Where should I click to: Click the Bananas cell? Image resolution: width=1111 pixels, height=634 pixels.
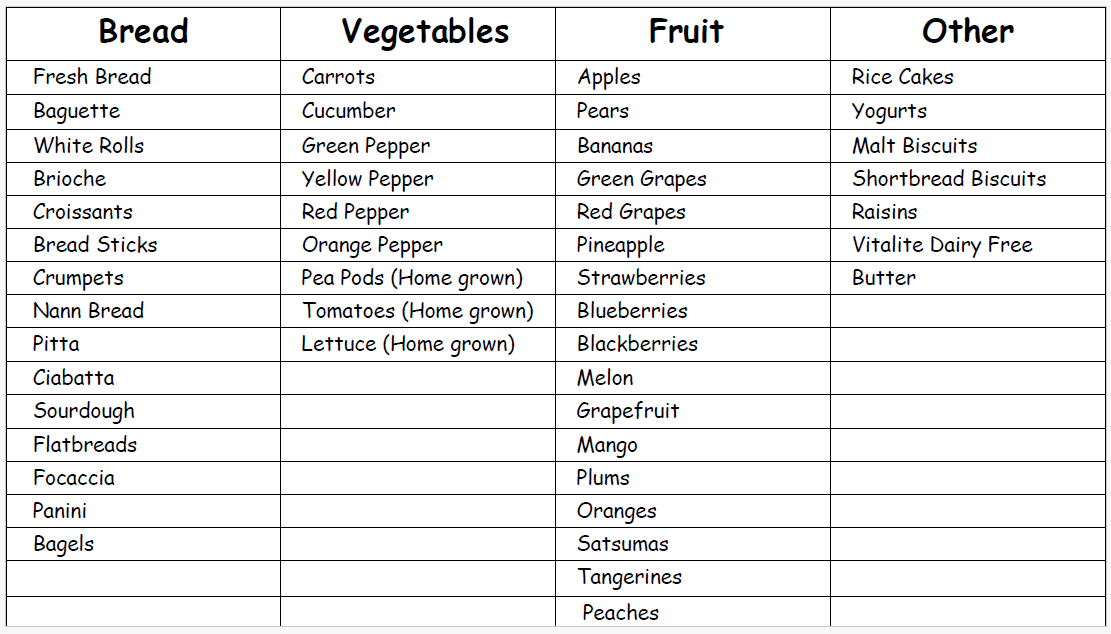click(615, 146)
